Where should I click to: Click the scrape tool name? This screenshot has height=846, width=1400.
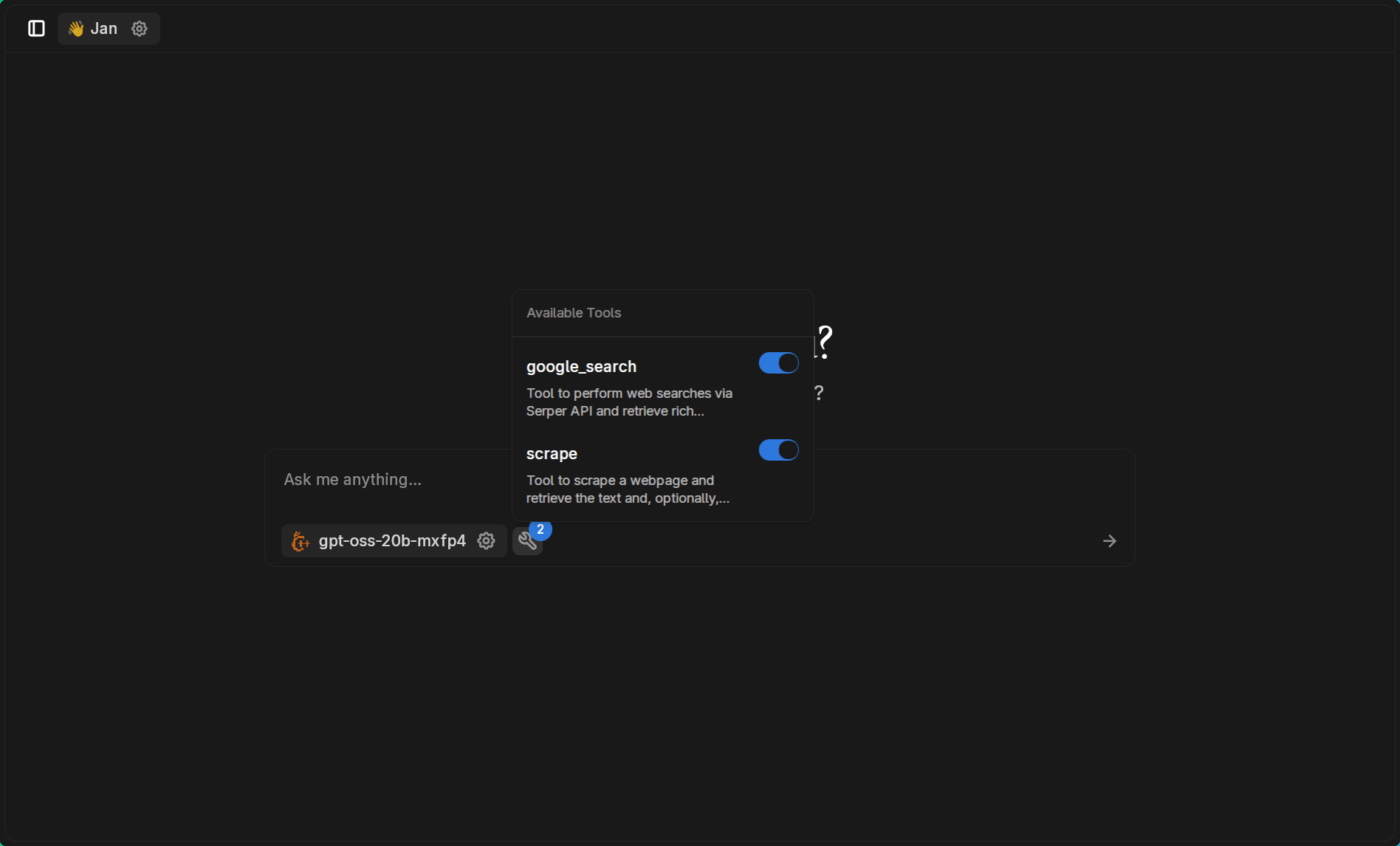click(x=552, y=453)
